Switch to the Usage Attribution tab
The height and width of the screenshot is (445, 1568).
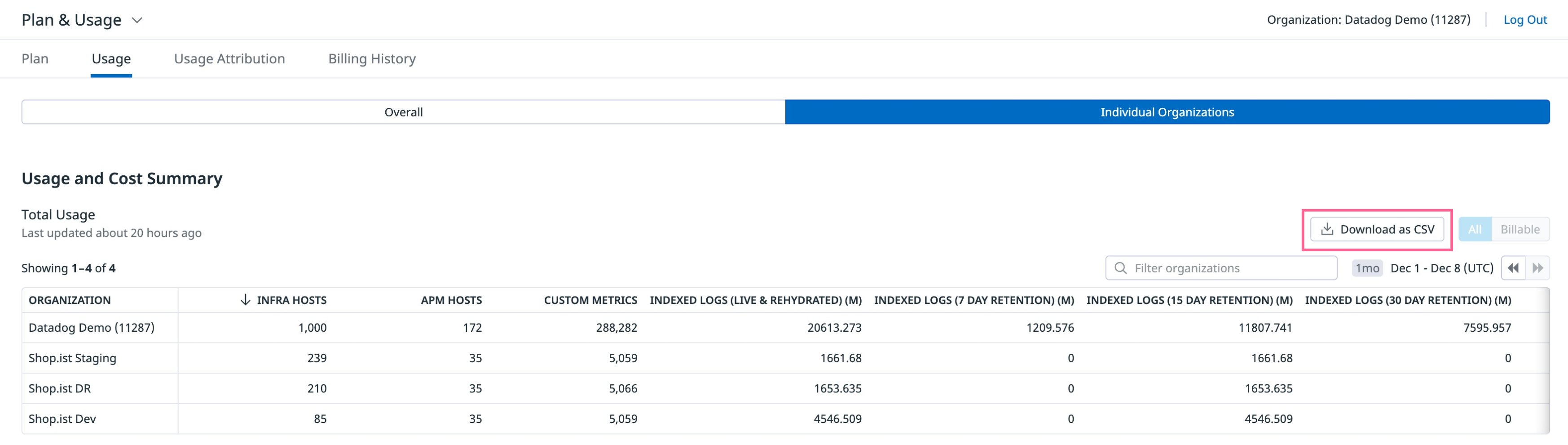[x=229, y=58]
